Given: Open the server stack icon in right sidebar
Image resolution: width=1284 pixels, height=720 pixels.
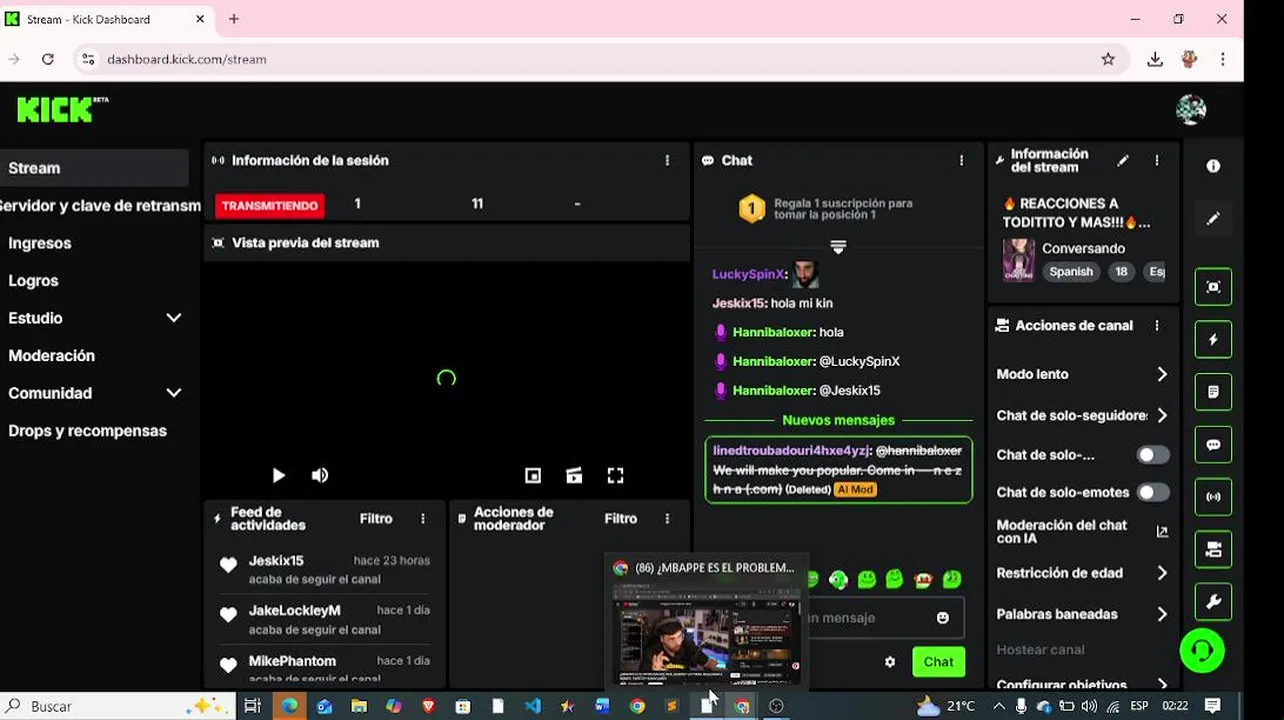Looking at the screenshot, I should click(x=1213, y=549).
